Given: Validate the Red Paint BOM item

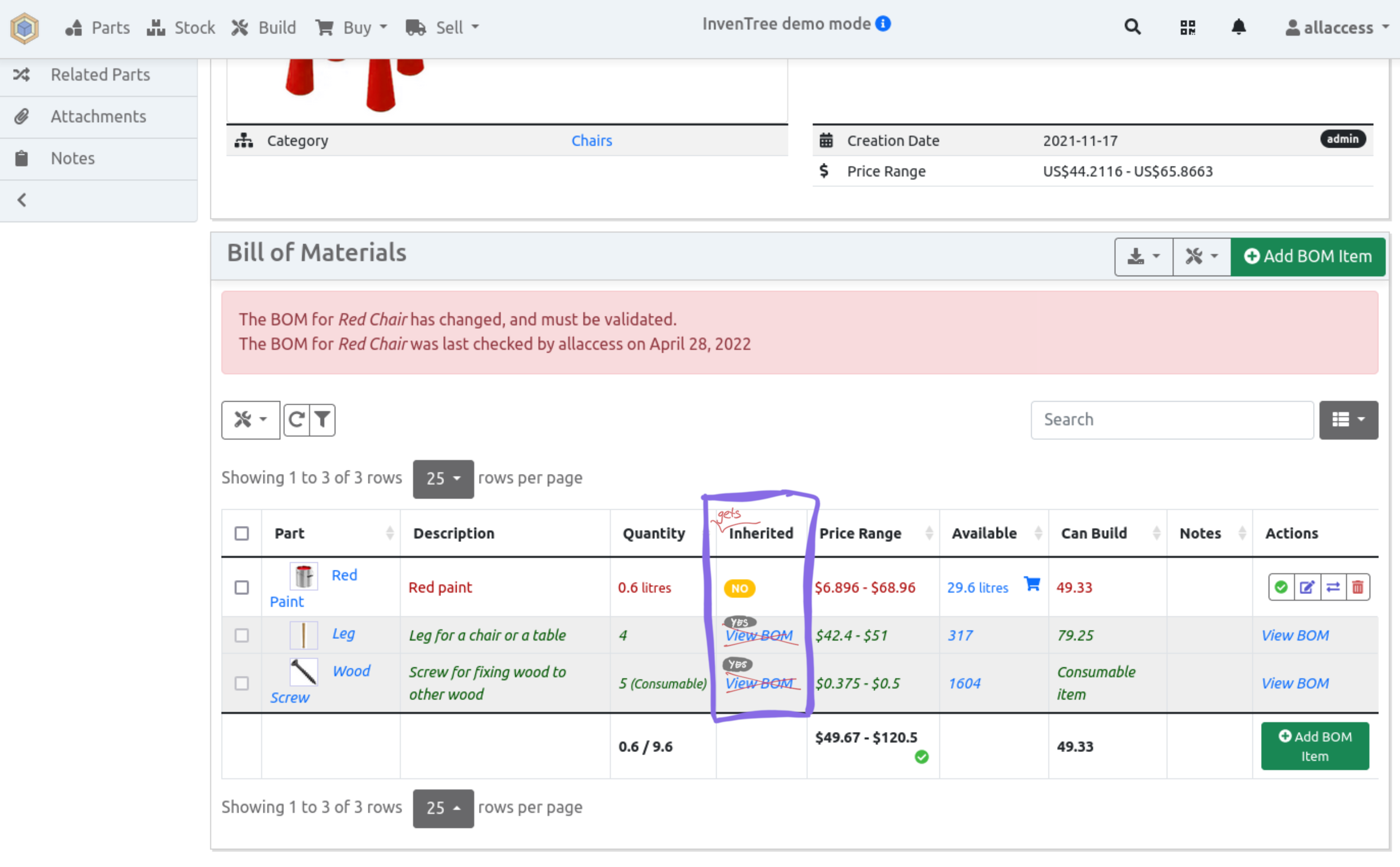Looking at the screenshot, I should (1281, 587).
